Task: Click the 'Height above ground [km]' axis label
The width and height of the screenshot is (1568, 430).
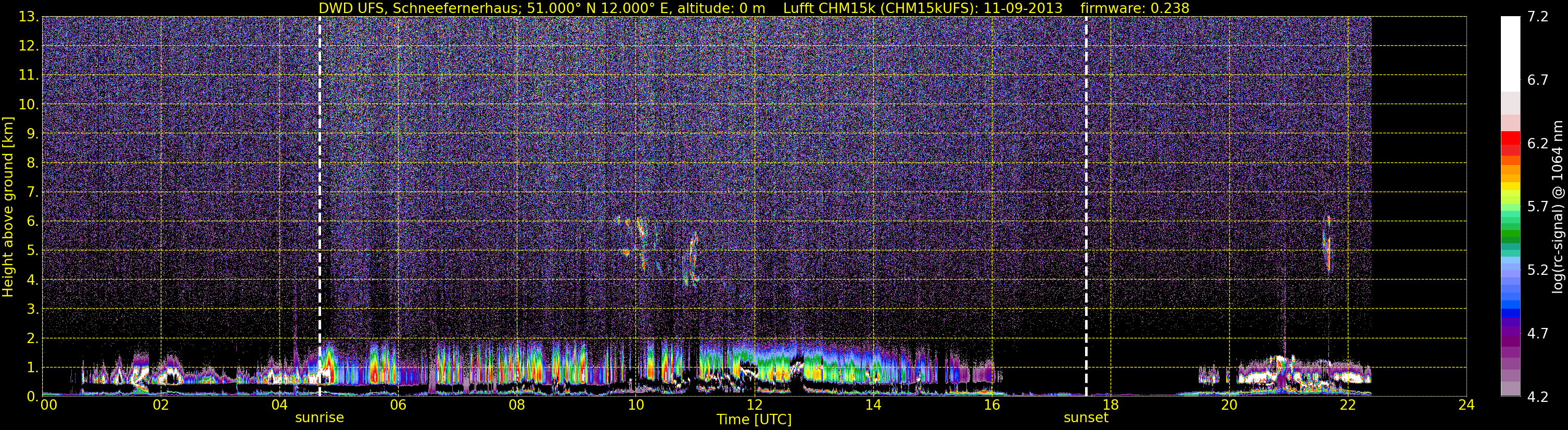Action: [x=8, y=207]
